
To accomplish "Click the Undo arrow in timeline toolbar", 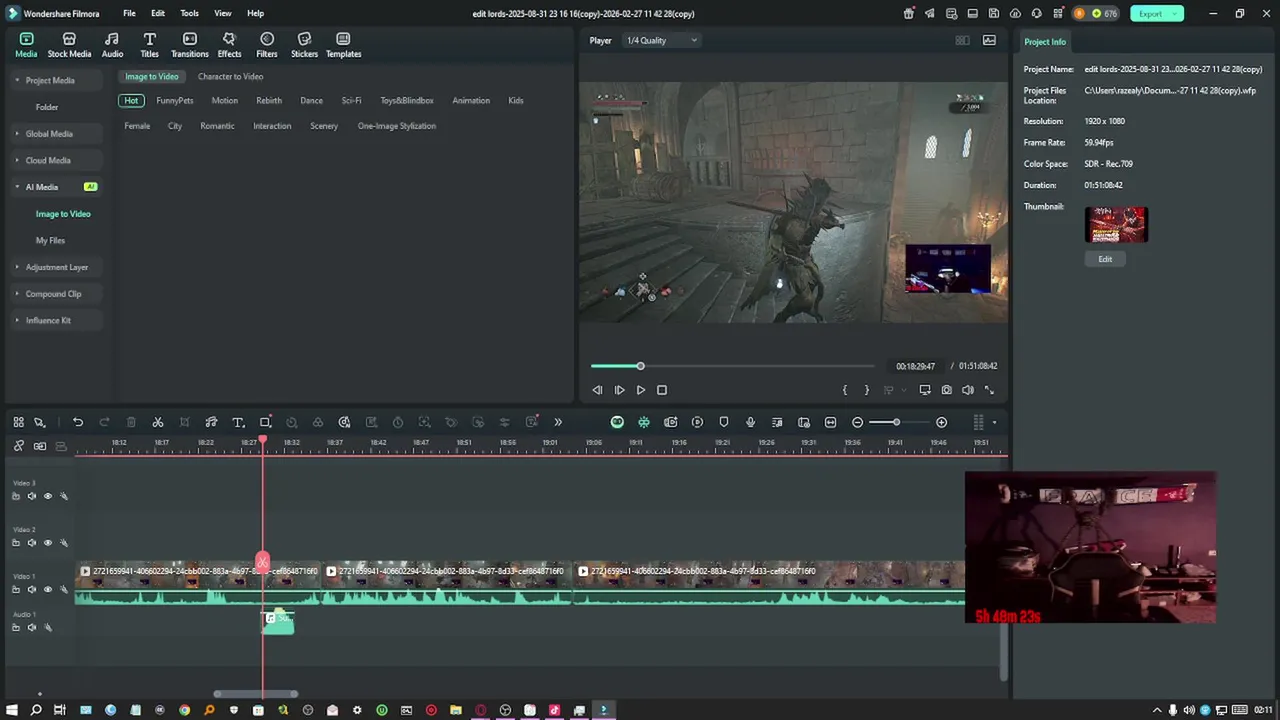I will click(x=78, y=422).
